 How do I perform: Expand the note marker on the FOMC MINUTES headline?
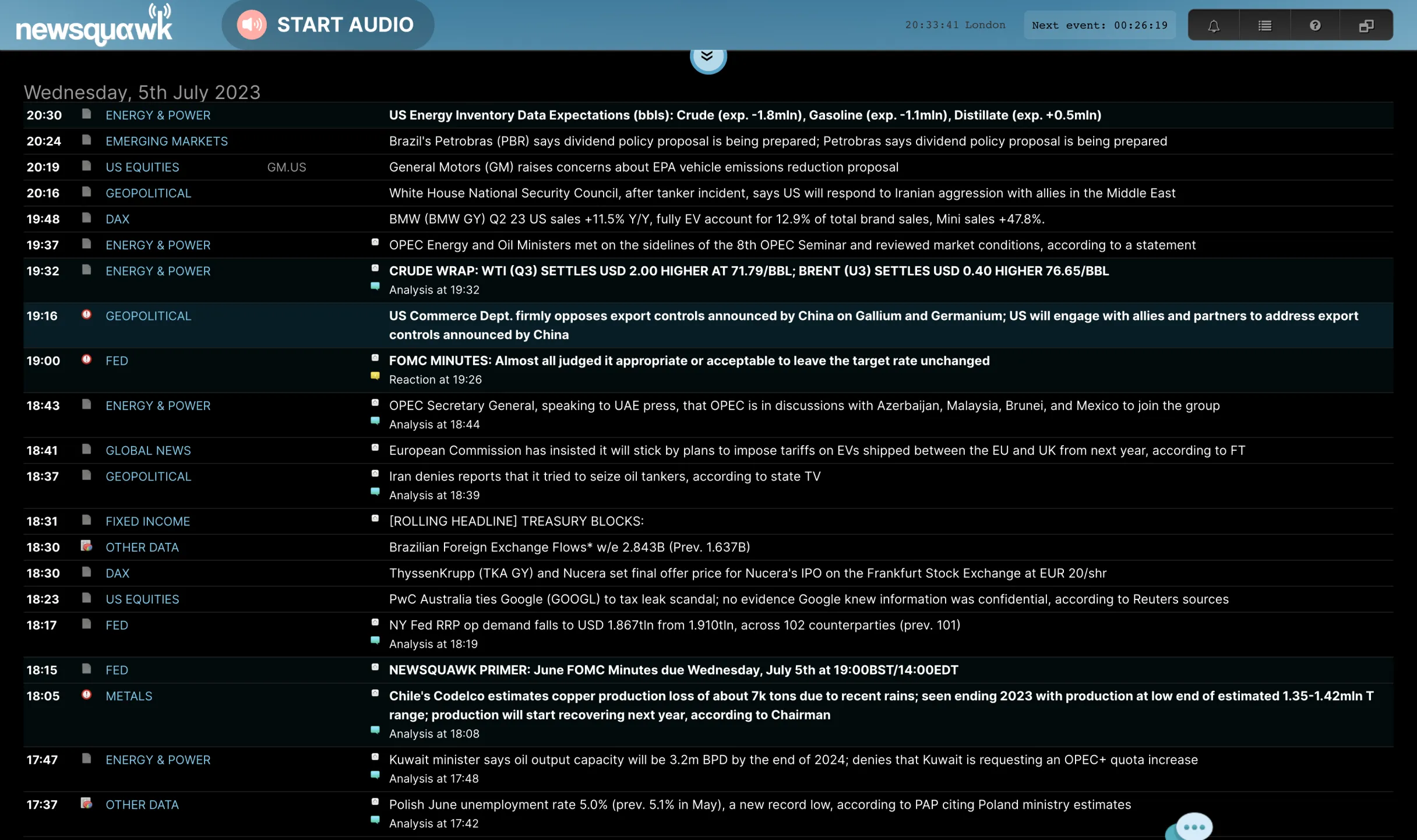pos(375,358)
